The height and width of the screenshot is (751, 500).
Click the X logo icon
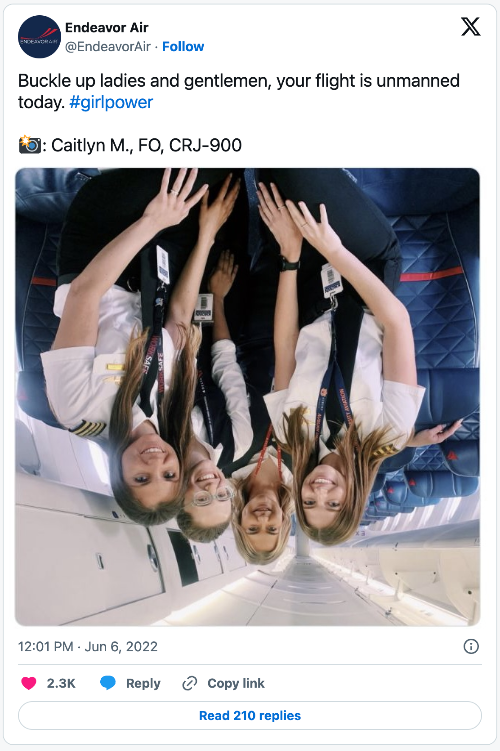pos(470,27)
